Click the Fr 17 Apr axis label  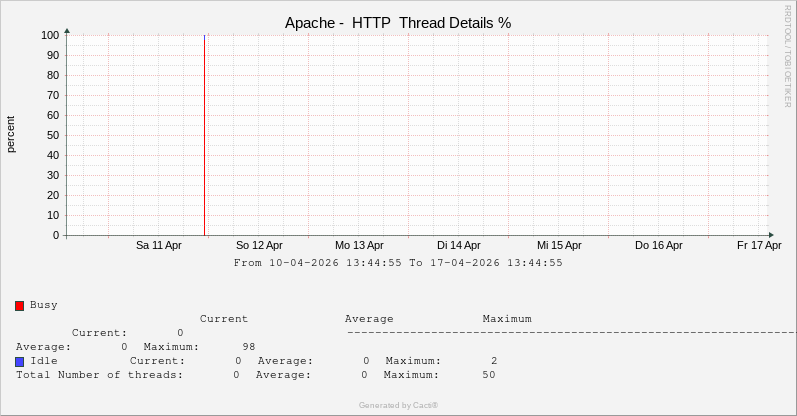(759, 245)
